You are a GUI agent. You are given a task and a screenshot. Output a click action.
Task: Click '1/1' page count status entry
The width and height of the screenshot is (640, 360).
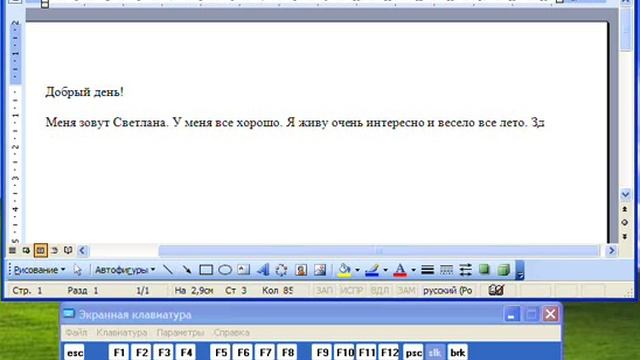(x=142, y=291)
